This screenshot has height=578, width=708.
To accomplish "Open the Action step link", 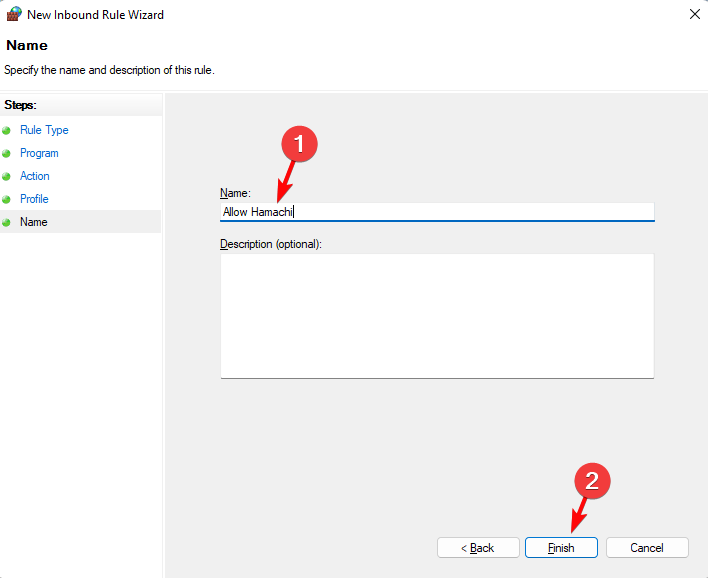I will pyautogui.click(x=35, y=176).
